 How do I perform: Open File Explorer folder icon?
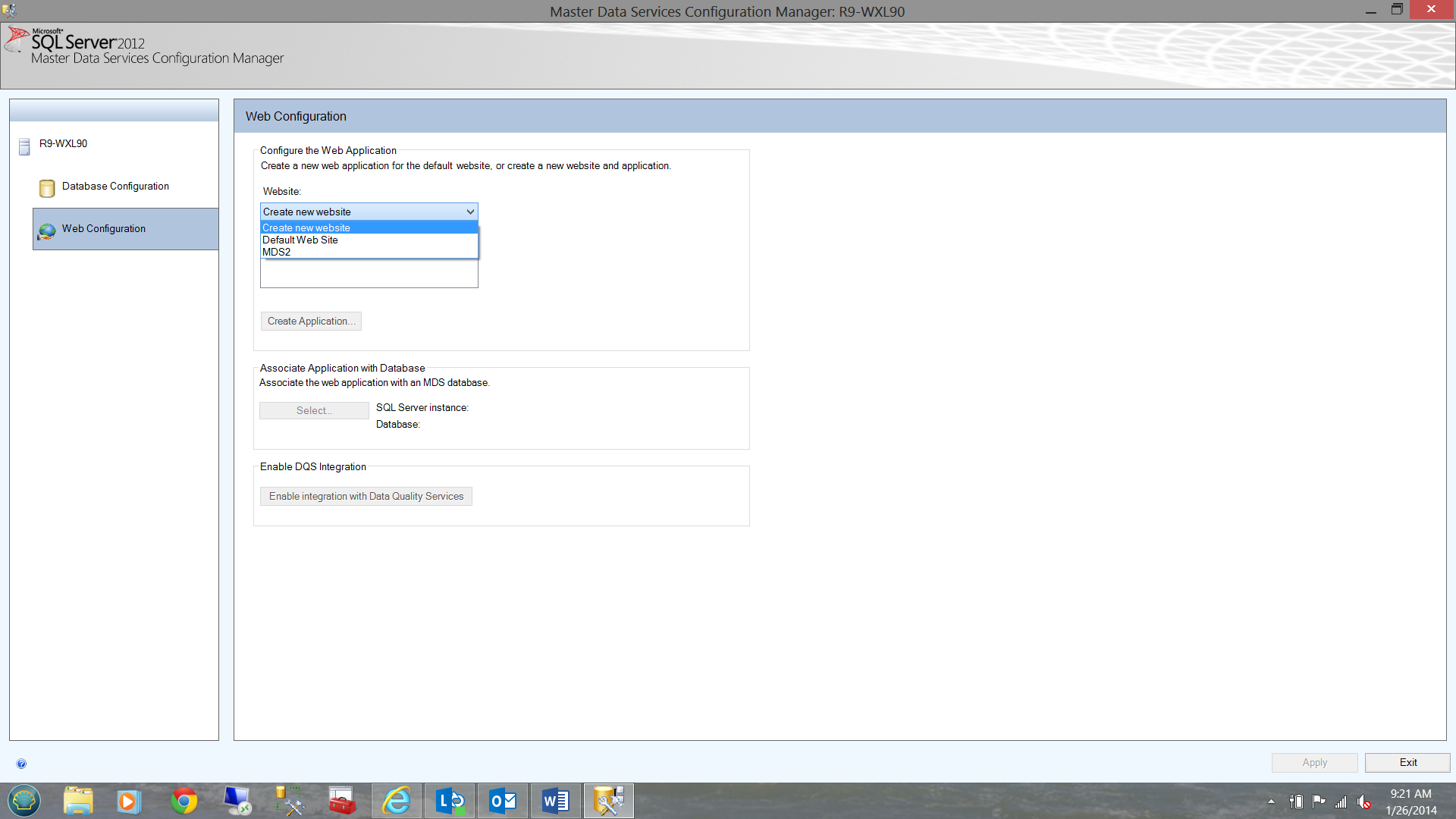[77, 801]
